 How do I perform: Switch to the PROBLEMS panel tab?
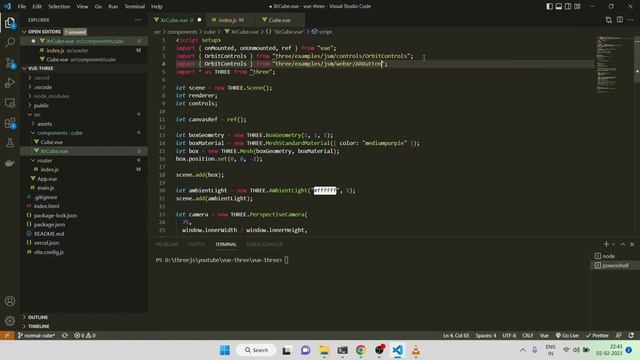[x=167, y=244]
